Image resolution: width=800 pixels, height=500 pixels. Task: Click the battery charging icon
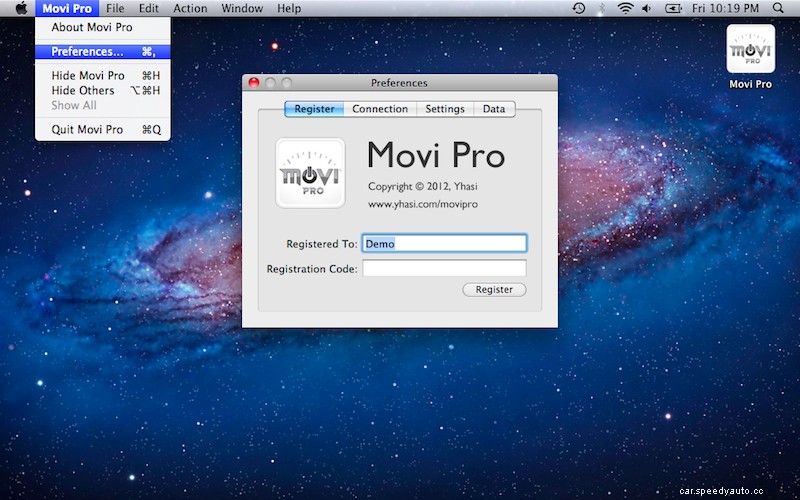tap(672, 8)
